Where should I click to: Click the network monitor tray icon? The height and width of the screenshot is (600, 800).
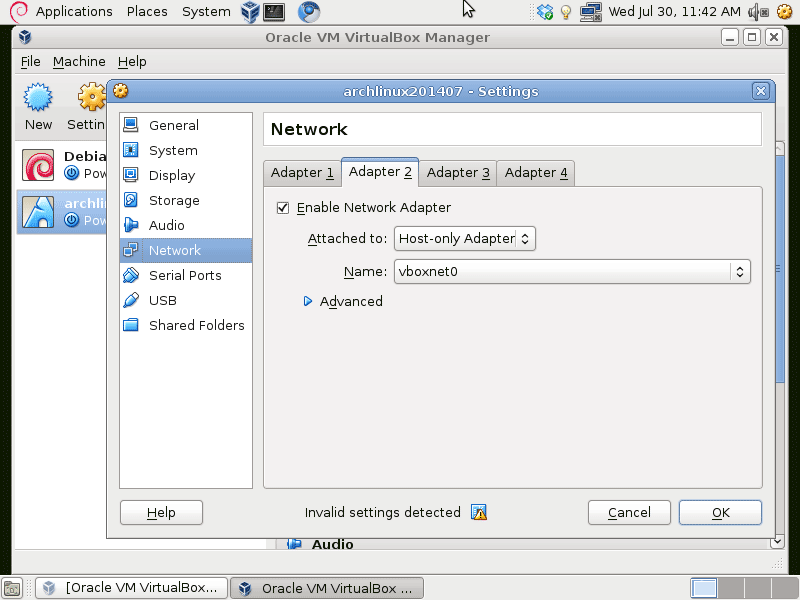pyautogui.click(x=590, y=12)
